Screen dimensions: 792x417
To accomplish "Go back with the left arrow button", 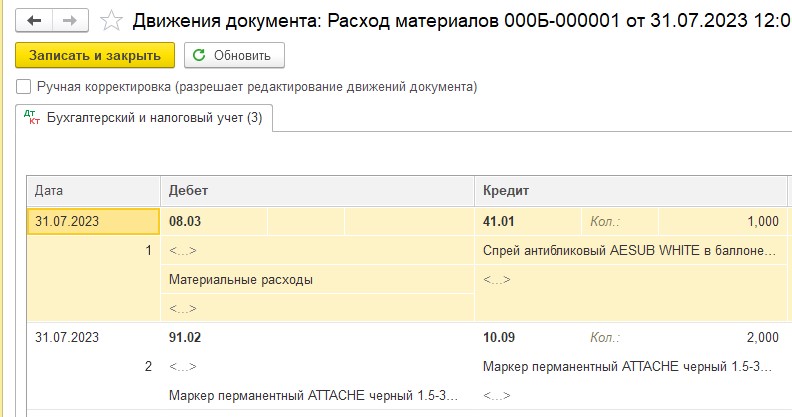I will tap(34, 21).
